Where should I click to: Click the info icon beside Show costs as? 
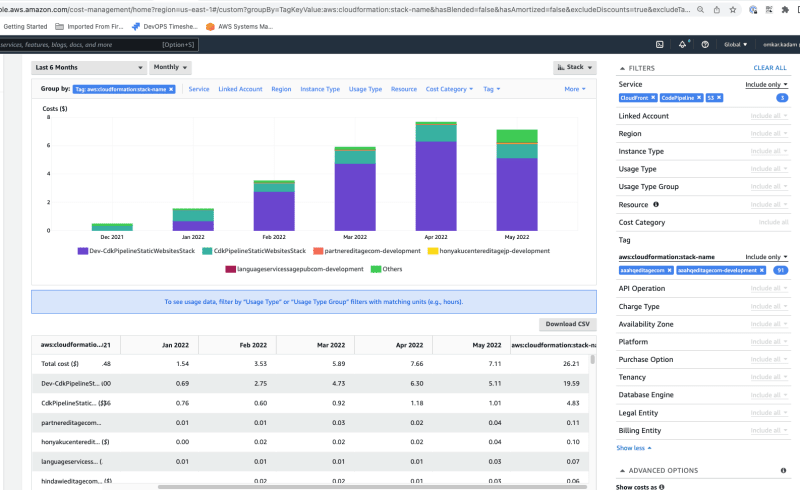coord(662,487)
